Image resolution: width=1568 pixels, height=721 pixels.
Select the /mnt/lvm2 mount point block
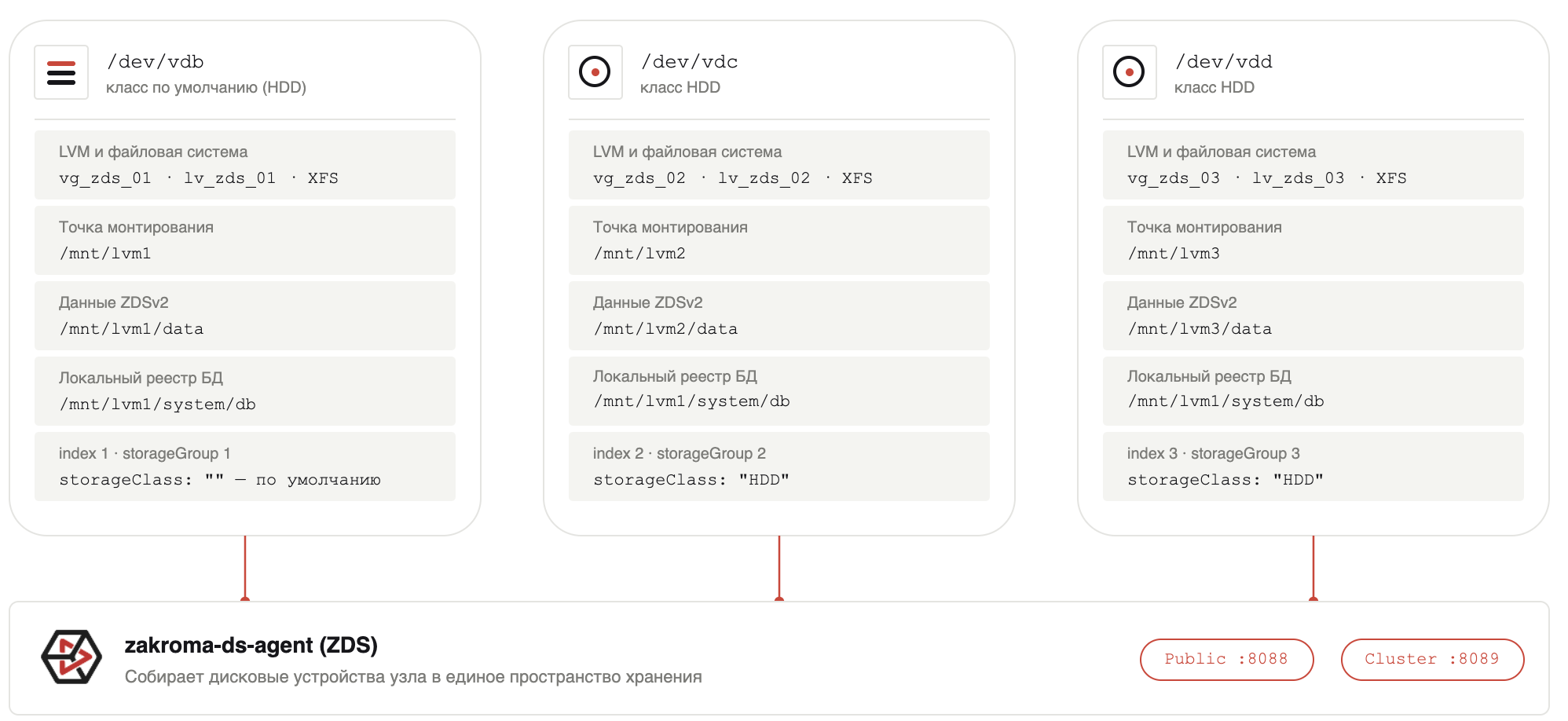[x=779, y=240]
